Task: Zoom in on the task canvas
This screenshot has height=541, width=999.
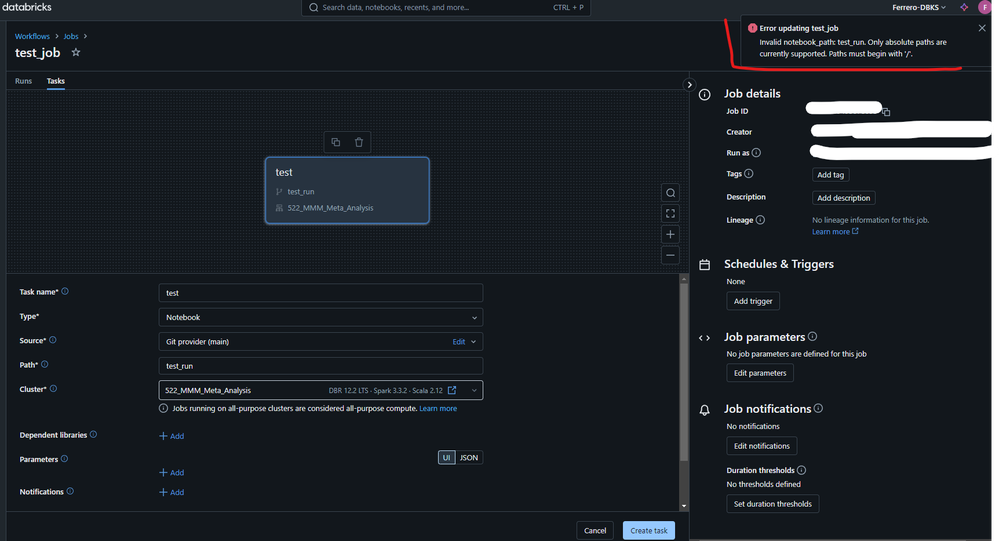Action: coord(670,234)
